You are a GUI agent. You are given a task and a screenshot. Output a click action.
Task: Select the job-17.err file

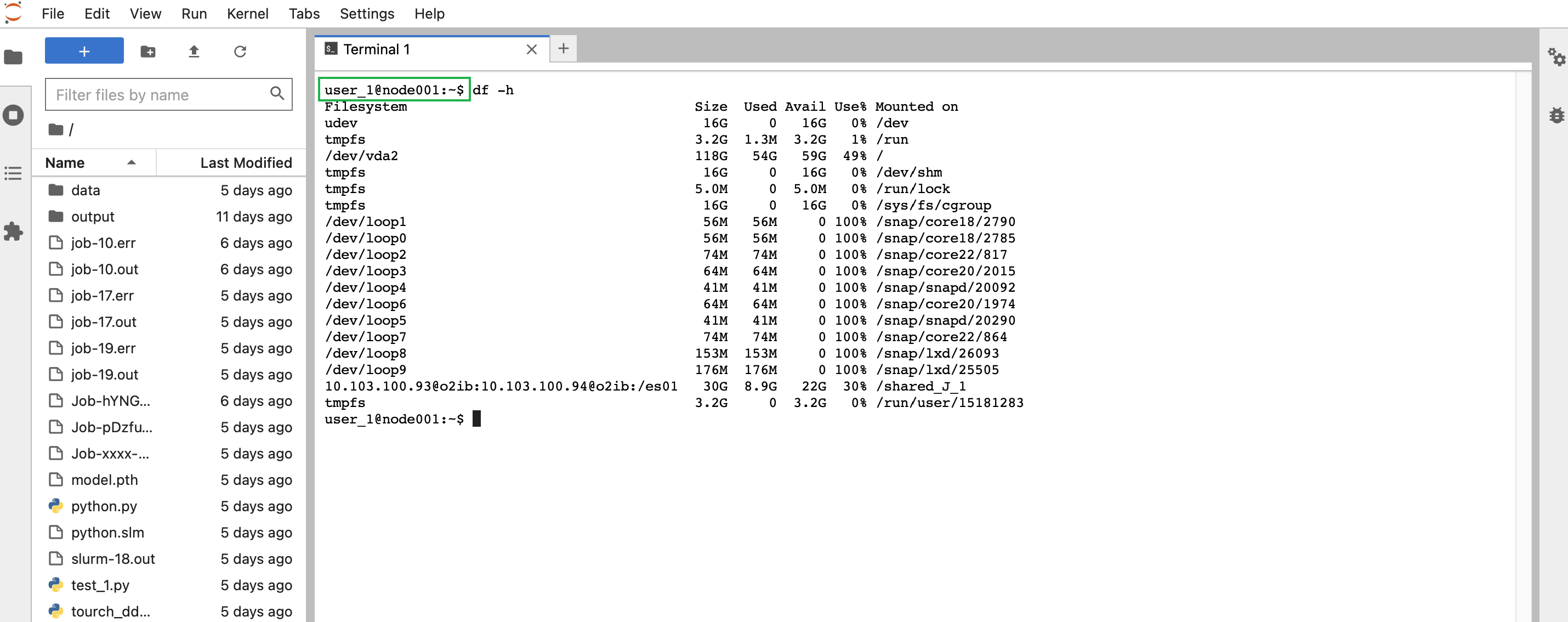(x=169, y=295)
